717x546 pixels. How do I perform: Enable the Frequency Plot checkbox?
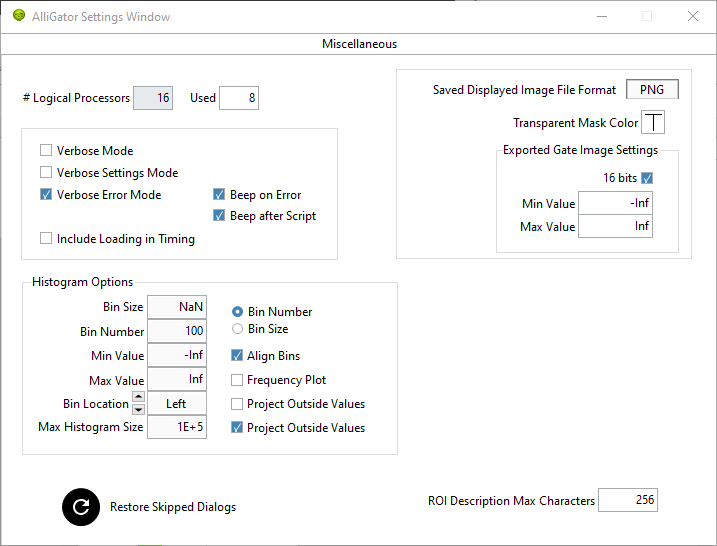pos(237,380)
